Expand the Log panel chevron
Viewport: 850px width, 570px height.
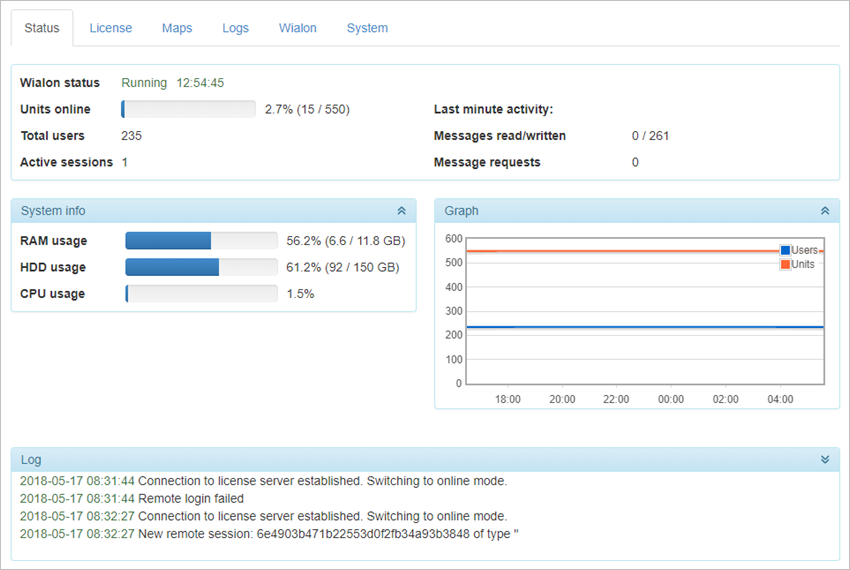825,460
